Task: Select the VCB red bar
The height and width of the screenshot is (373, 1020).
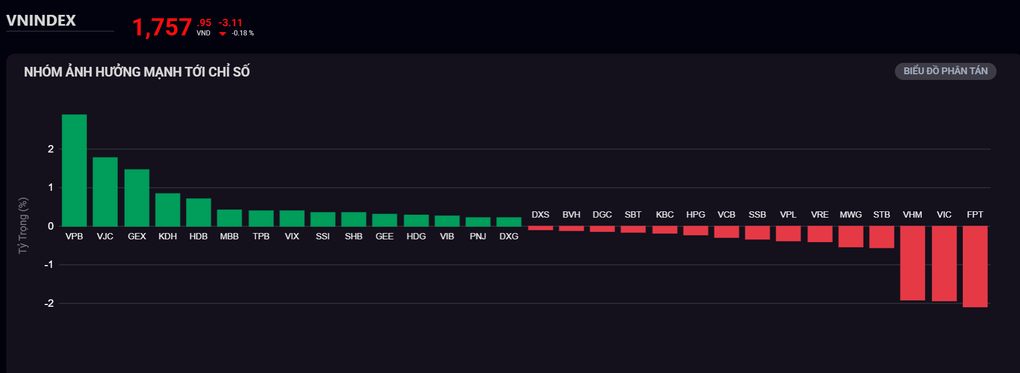Action: tap(727, 232)
